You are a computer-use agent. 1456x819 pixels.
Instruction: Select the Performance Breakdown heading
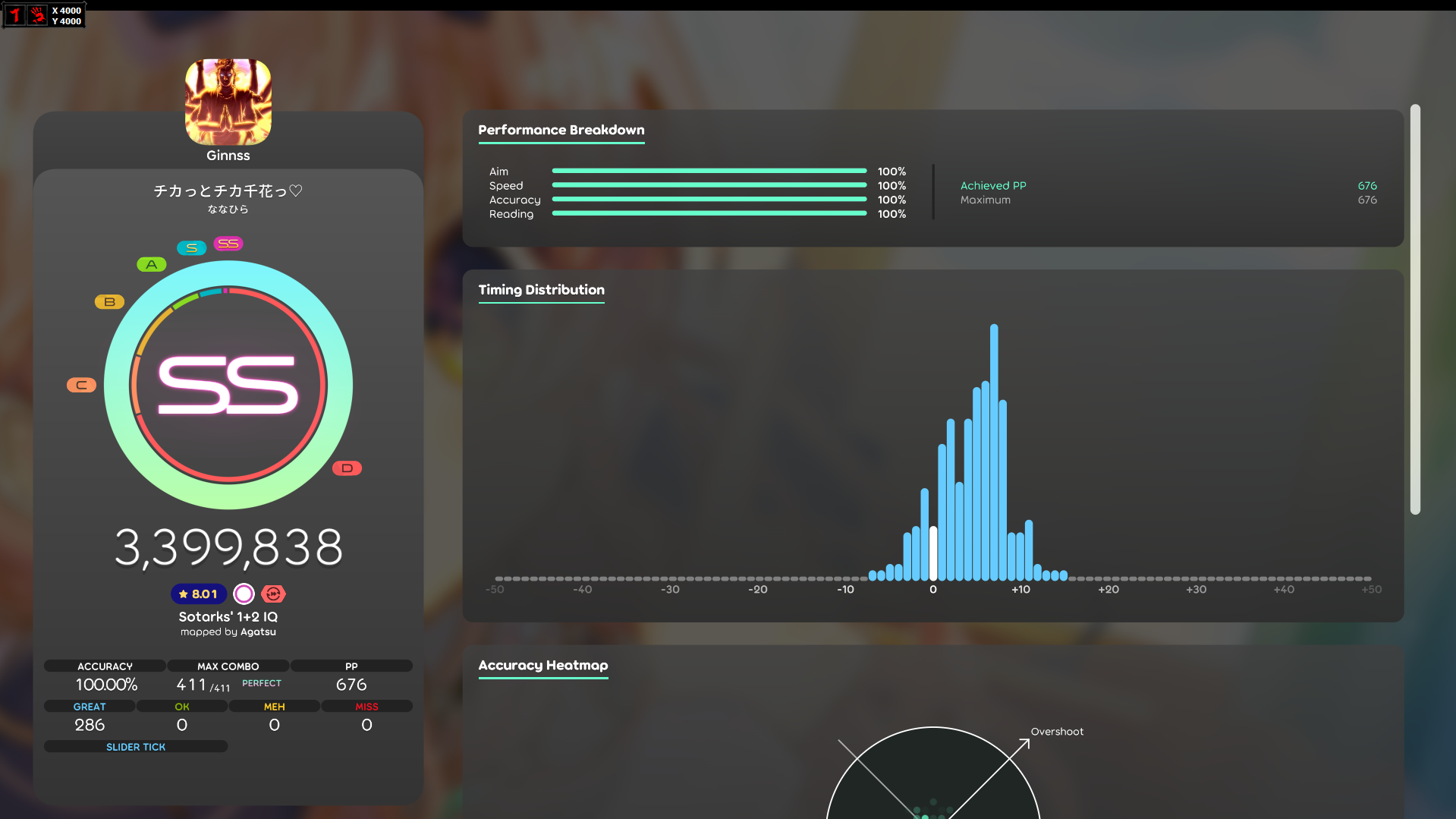click(561, 131)
